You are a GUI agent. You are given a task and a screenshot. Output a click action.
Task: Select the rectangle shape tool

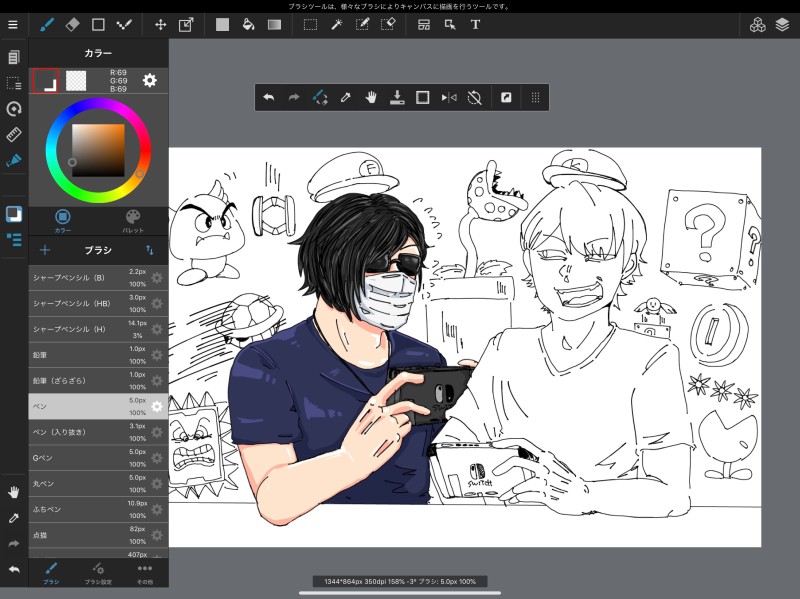(98, 24)
